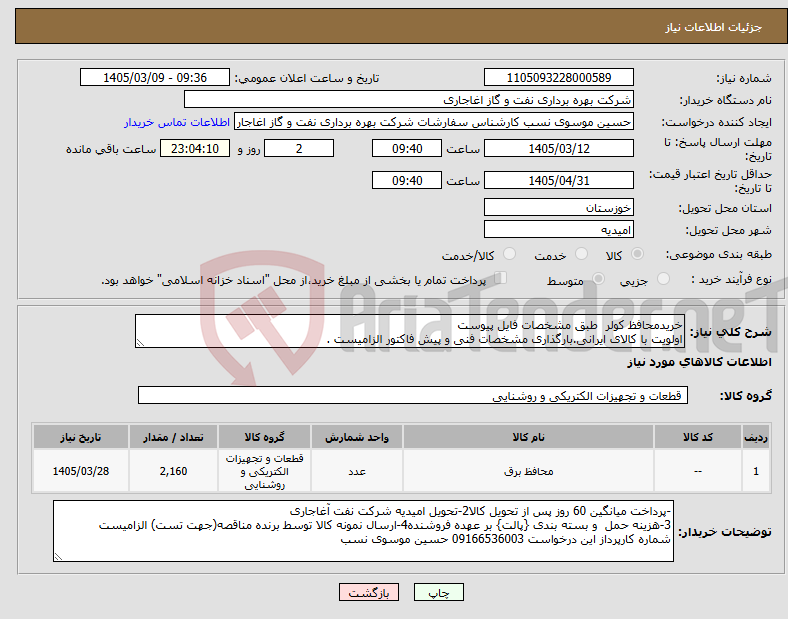Click the quantity cell 2,160
Screen dimensions: 788x619
click(x=173, y=471)
